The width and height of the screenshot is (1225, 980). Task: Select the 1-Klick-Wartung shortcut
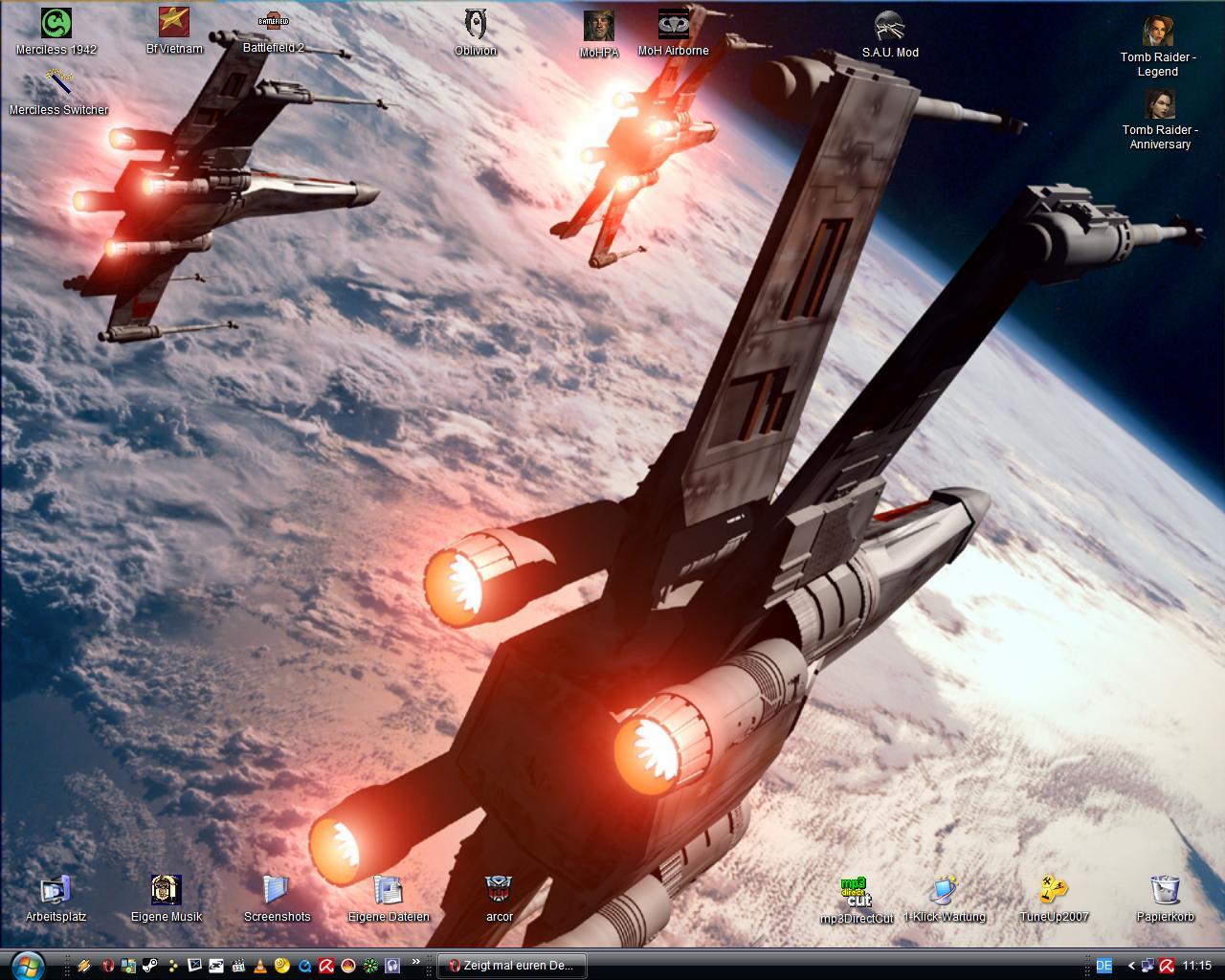(x=944, y=899)
